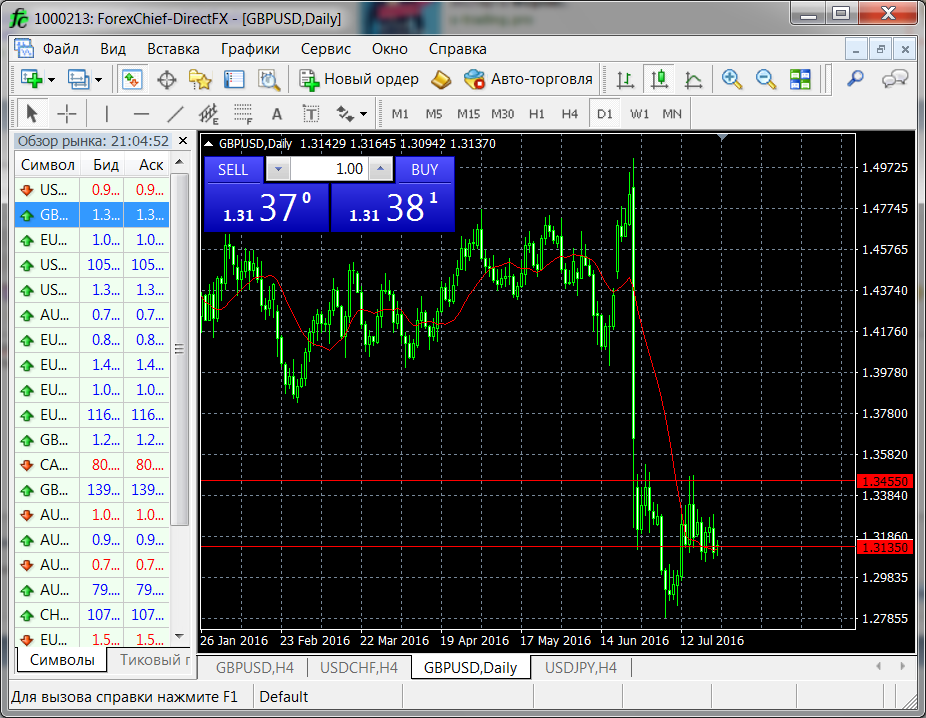Click the SELL button
The width and height of the screenshot is (926, 718).
click(x=233, y=170)
